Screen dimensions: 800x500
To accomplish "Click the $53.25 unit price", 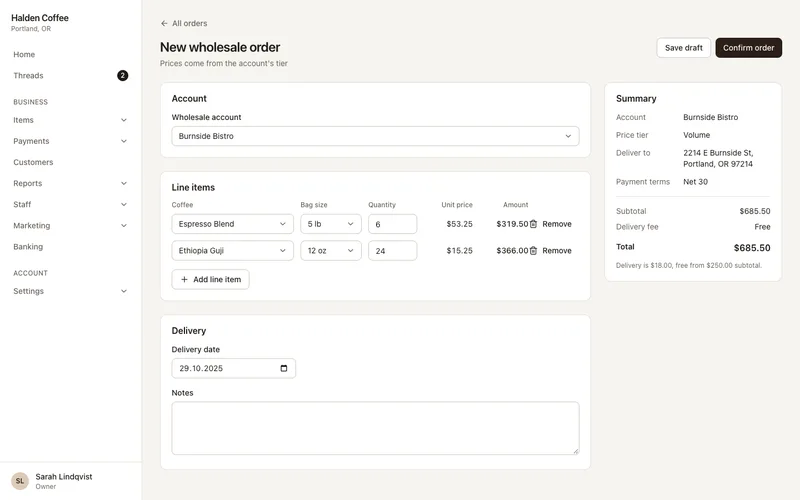I will tap(459, 224).
